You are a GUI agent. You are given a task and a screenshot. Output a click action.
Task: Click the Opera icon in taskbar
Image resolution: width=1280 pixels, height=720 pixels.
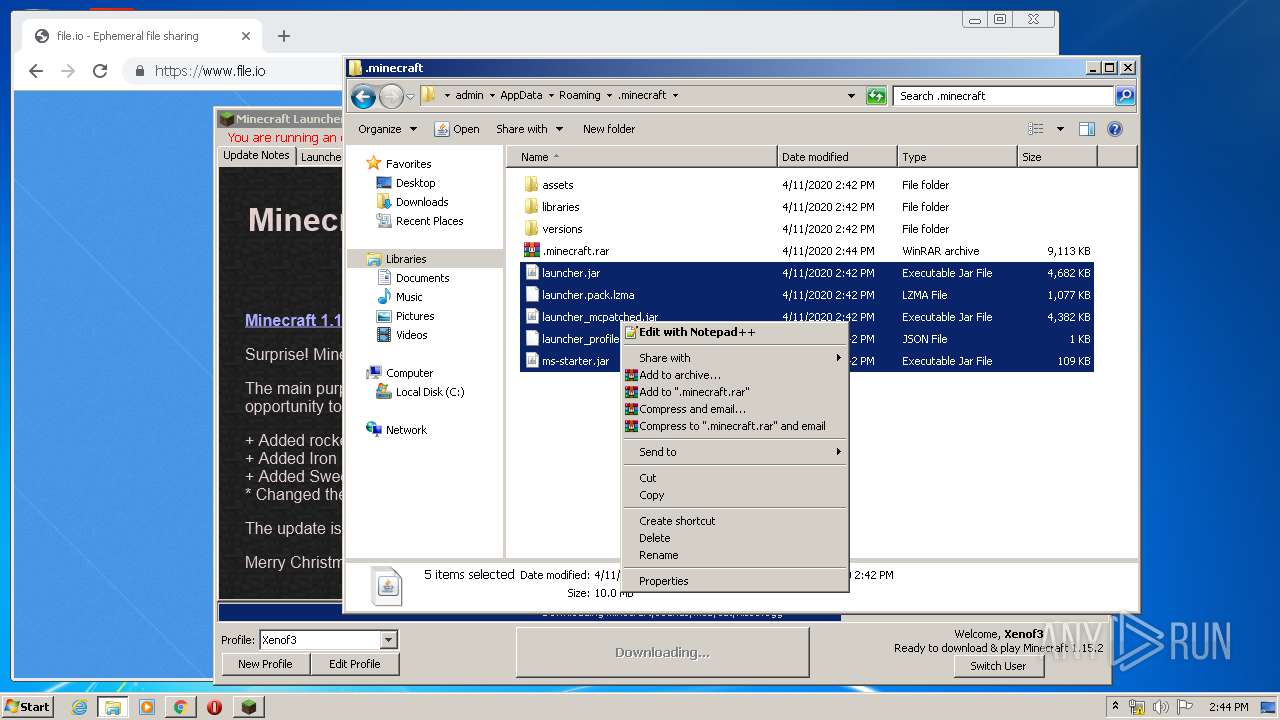(x=214, y=707)
